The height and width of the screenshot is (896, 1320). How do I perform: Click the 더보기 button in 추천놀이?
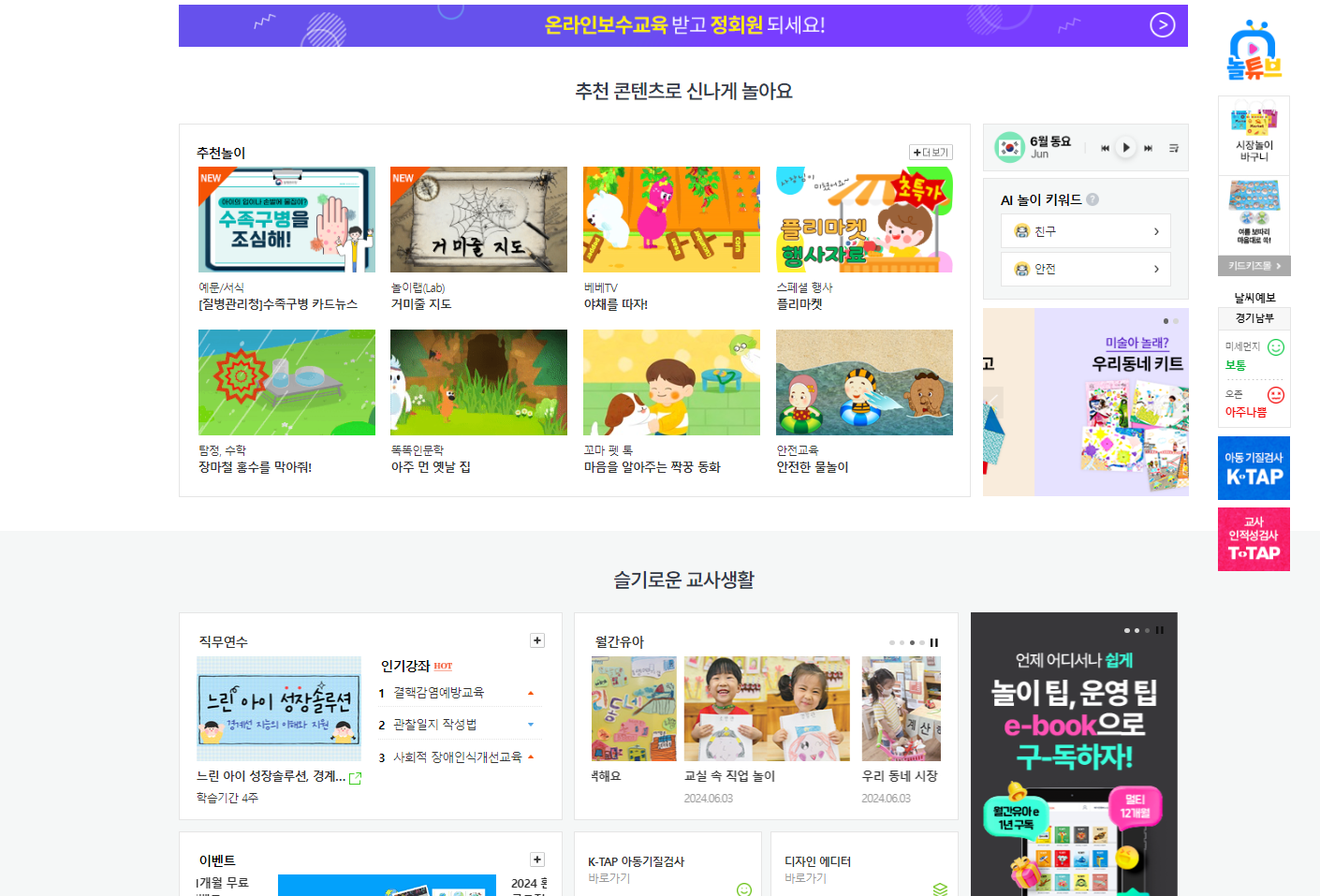[x=931, y=153]
